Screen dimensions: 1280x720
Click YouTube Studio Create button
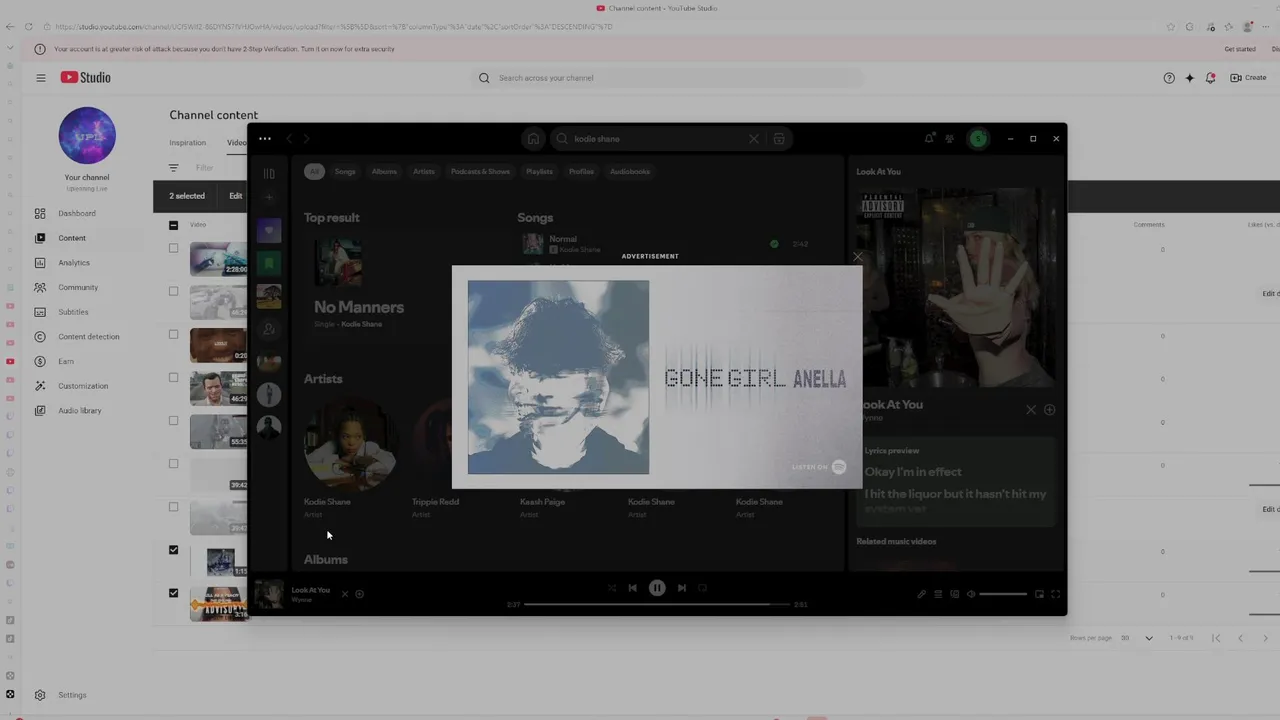[1248, 77]
